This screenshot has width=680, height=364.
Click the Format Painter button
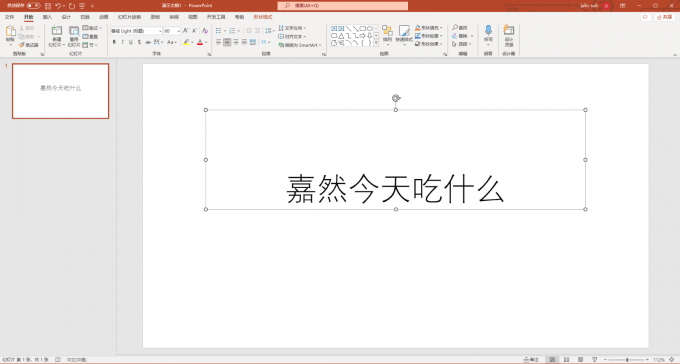[x=29, y=45]
